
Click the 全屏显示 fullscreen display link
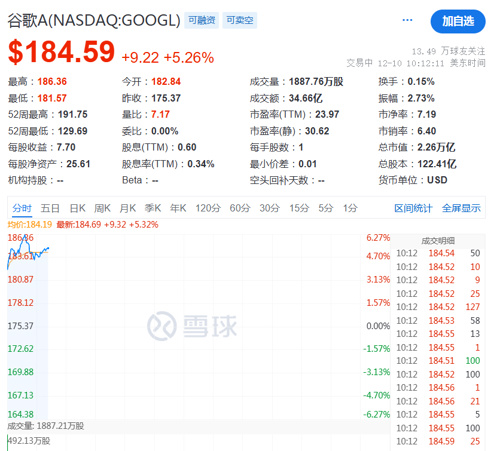pos(461,208)
